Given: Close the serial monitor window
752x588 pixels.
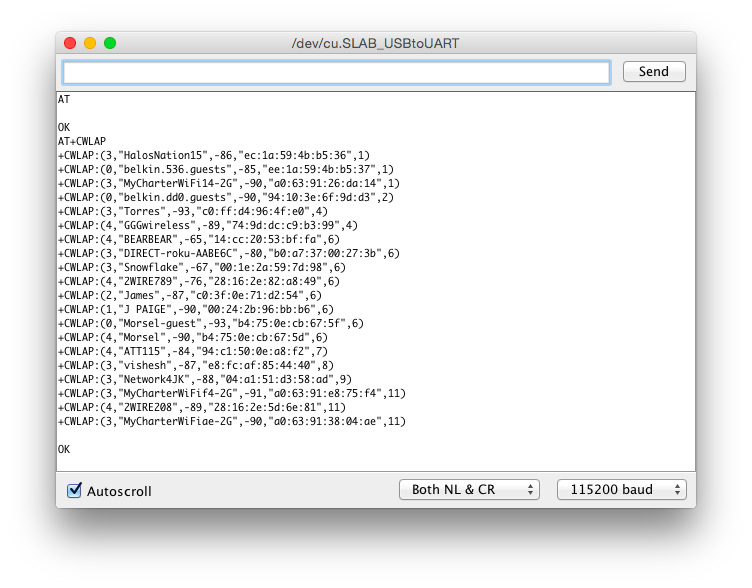Looking at the screenshot, I should (x=70, y=43).
